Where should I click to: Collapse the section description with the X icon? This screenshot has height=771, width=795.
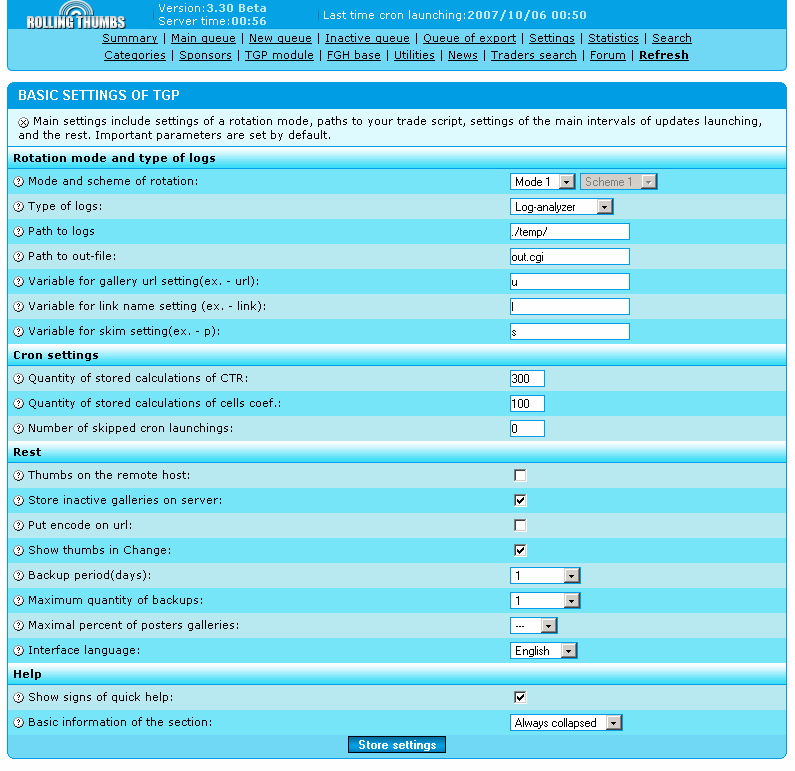click(23, 122)
